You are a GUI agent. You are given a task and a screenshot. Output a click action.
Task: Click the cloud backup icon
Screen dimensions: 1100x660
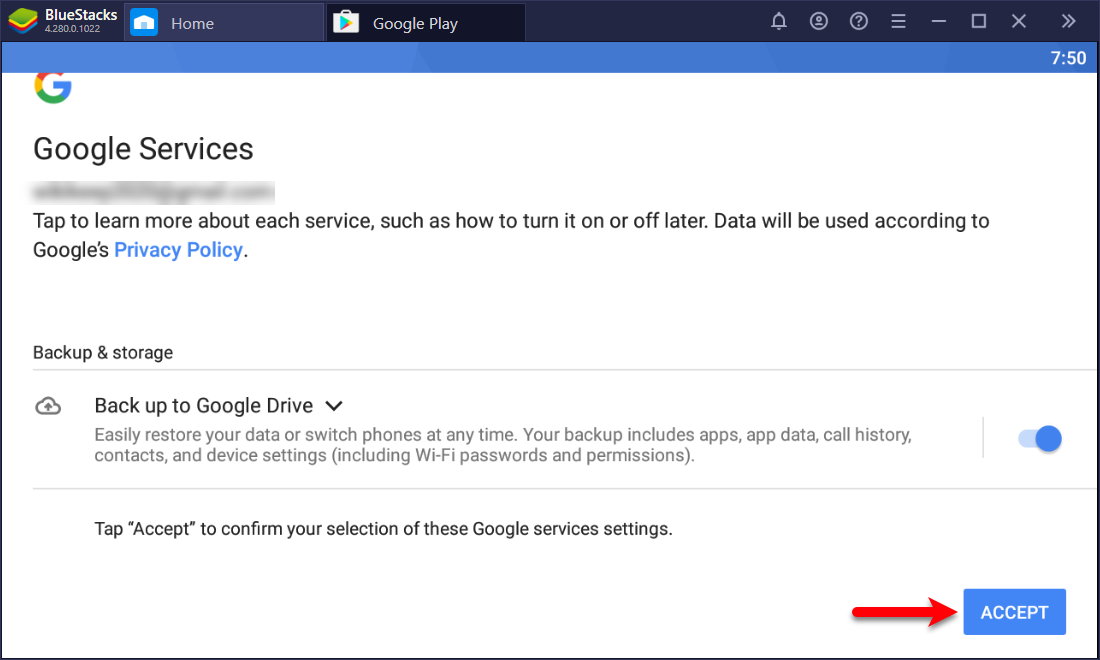coord(48,406)
